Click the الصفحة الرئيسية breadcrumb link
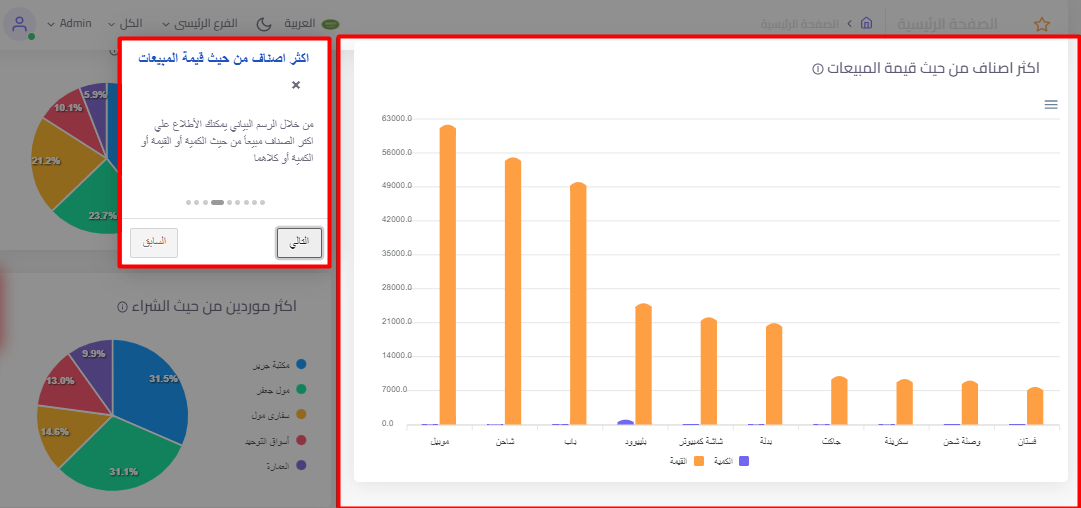Viewport: 1081px width, 508px height. (801, 23)
